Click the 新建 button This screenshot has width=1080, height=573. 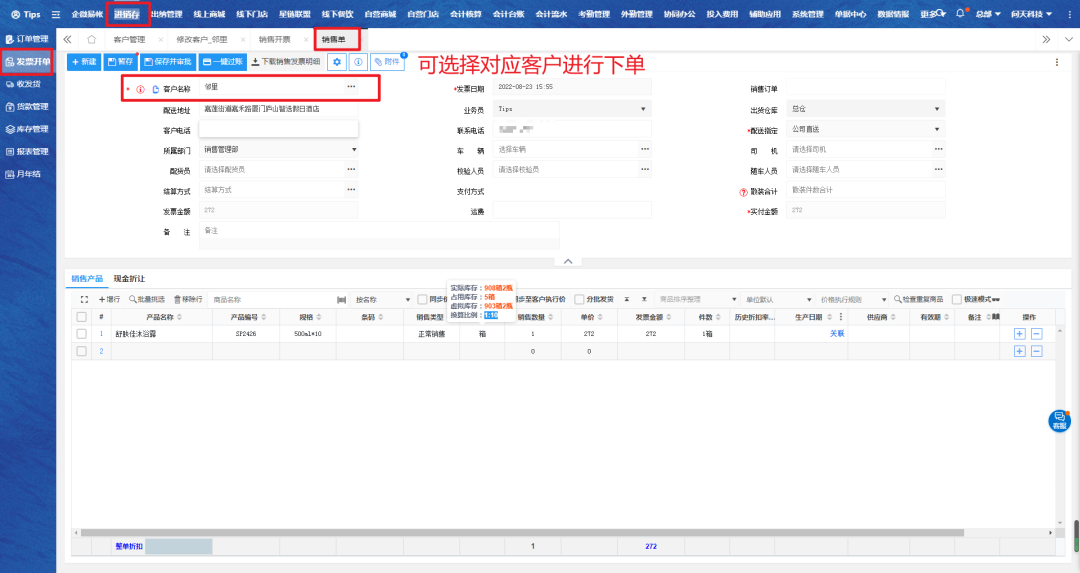click(x=83, y=62)
